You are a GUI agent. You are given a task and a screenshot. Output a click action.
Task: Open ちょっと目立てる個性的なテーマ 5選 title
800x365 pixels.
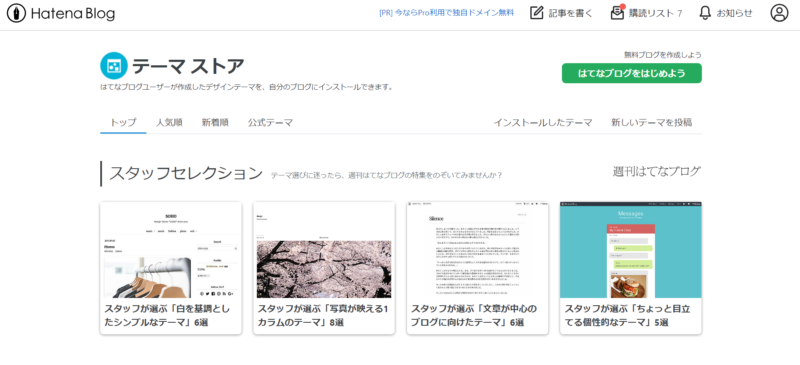click(628, 315)
